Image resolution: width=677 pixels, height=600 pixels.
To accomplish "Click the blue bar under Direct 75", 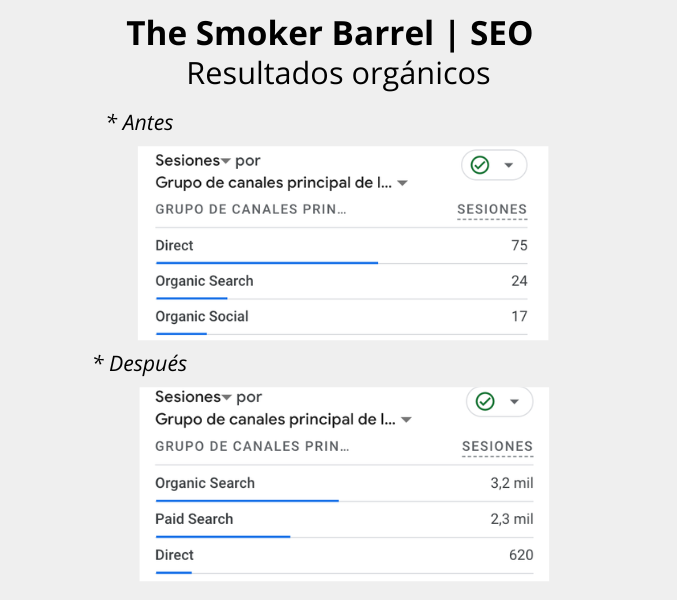I will coord(267,262).
